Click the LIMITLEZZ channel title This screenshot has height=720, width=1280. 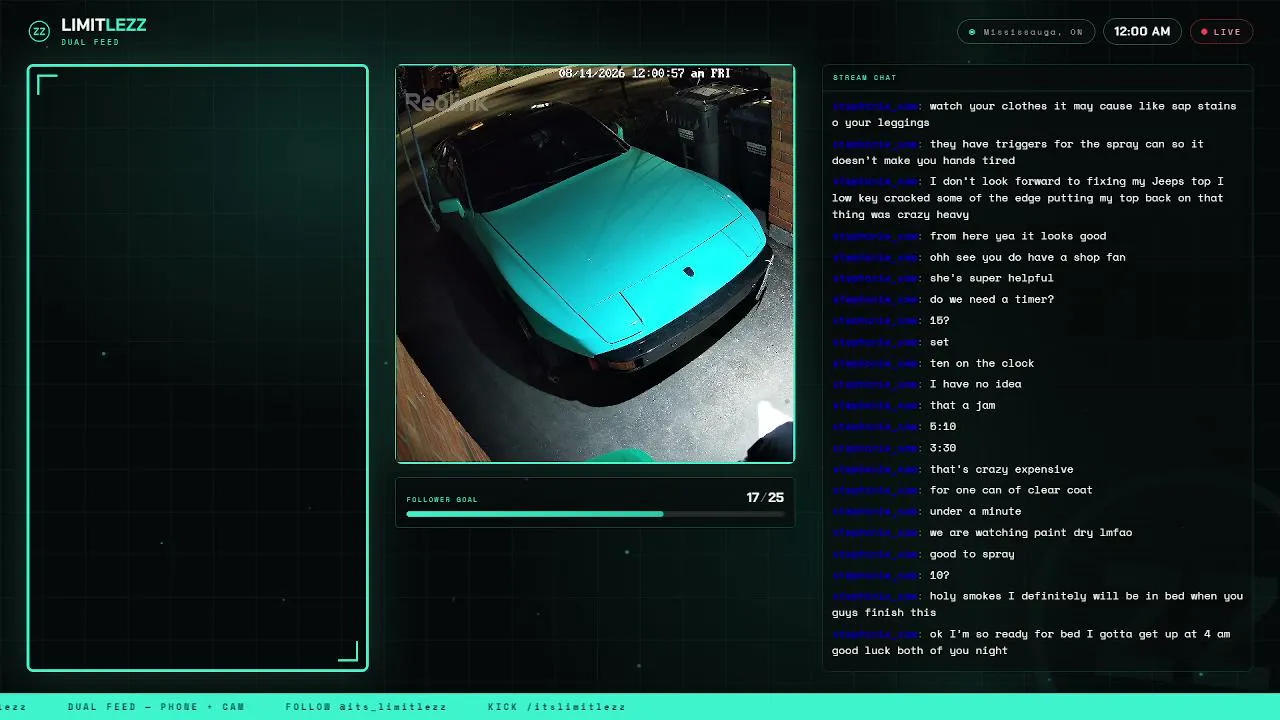[x=104, y=25]
